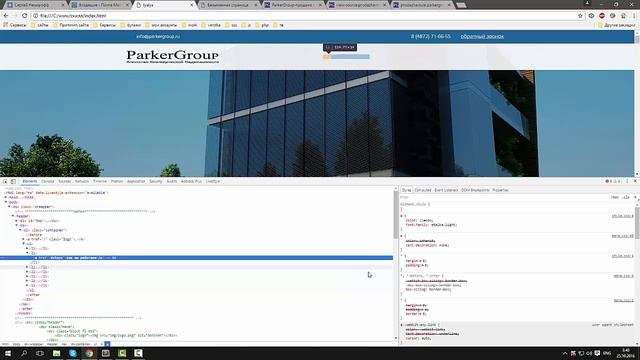Open the Audits DevTools tab
The image size is (640, 360).
171,181
